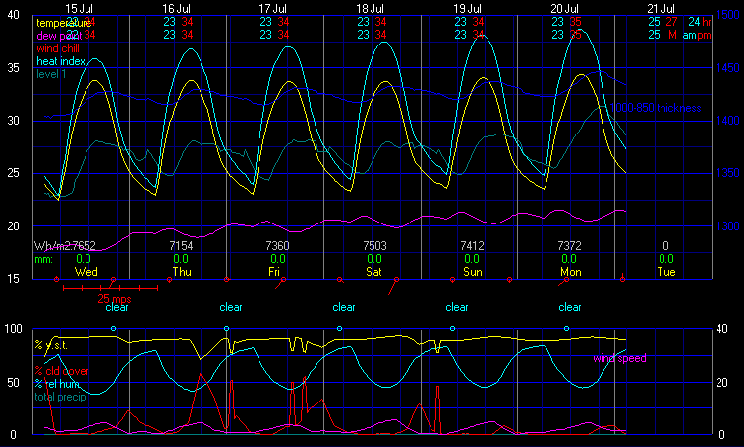
Task: Select the cyan "am" legend label
Action: [x=689, y=36]
